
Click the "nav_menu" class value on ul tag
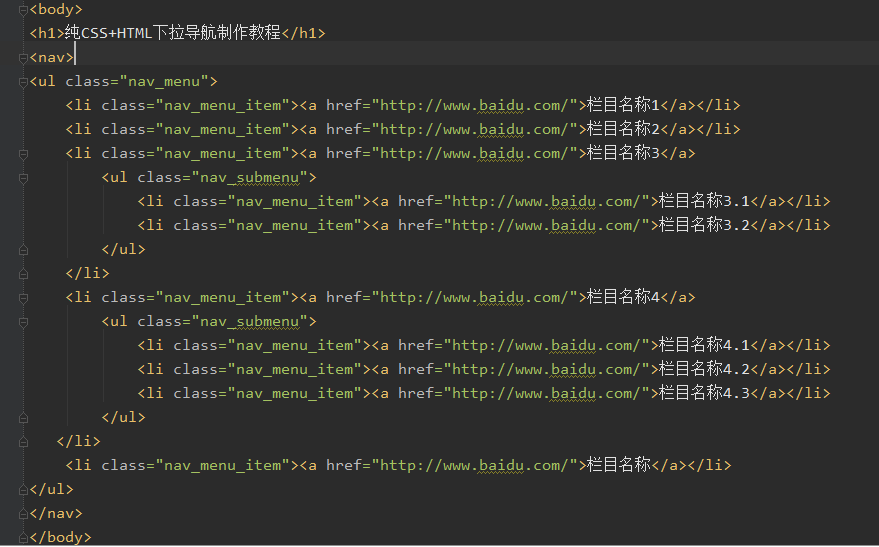(164, 82)
